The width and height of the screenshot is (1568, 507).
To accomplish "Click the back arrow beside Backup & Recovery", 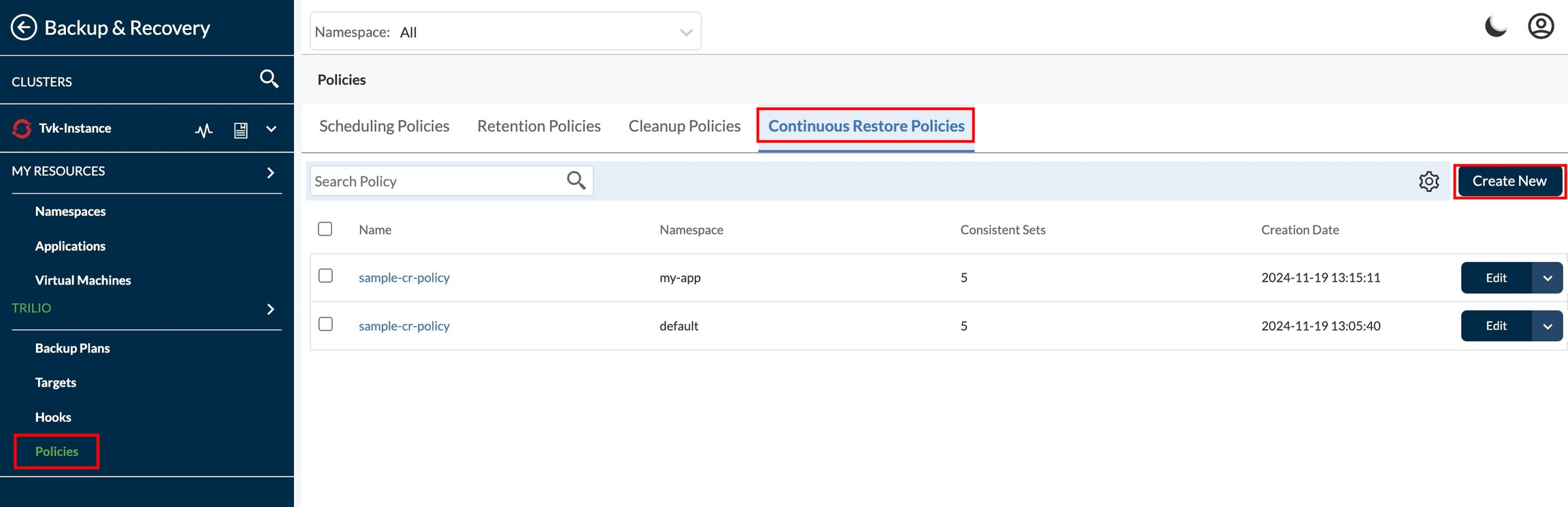I will coord(24,28).
